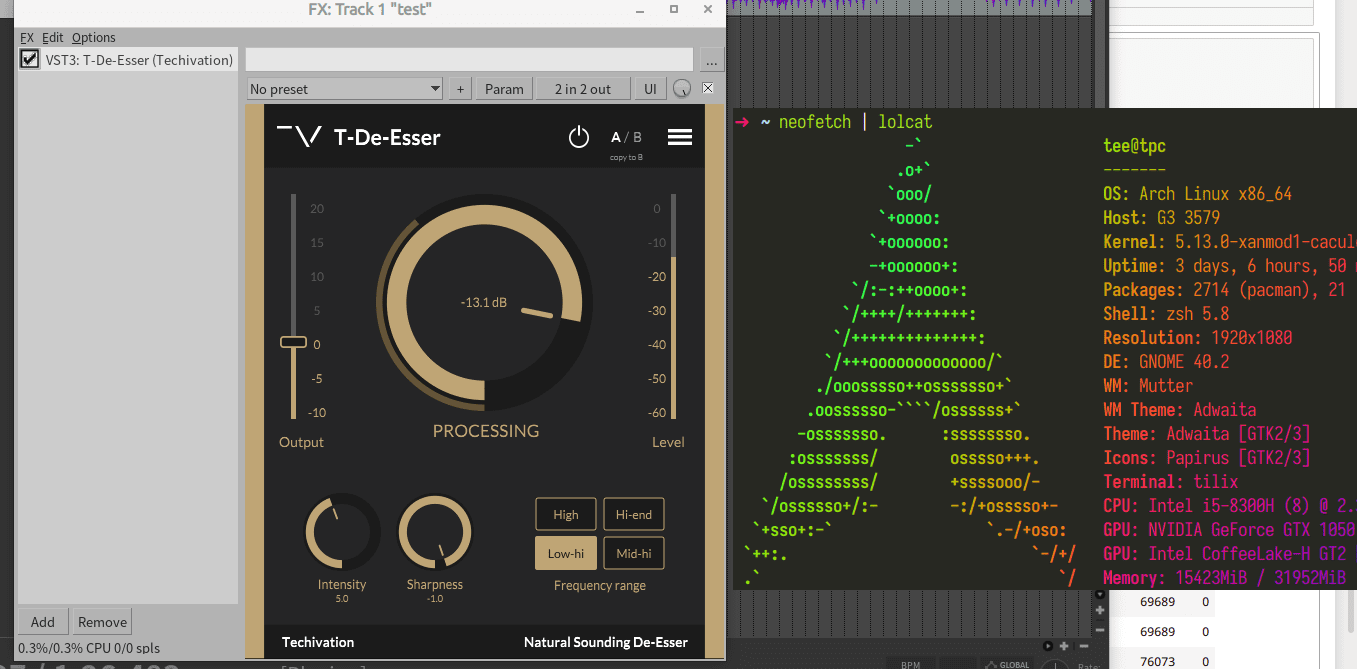
Task: Click the timeline vertical zoom-in plus icon
Action: (x=1100, y=610)
